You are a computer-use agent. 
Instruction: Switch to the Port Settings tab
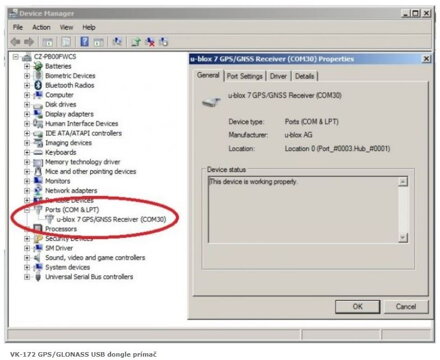coord(245,76)
